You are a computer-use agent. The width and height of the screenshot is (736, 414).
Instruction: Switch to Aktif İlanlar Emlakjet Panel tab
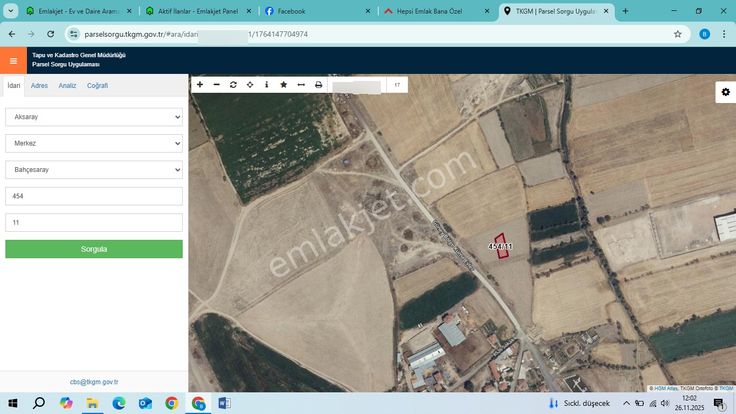pos(198,11)
